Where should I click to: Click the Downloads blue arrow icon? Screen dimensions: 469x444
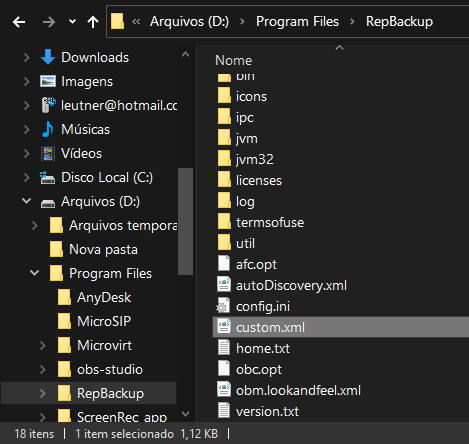point(48,57)
